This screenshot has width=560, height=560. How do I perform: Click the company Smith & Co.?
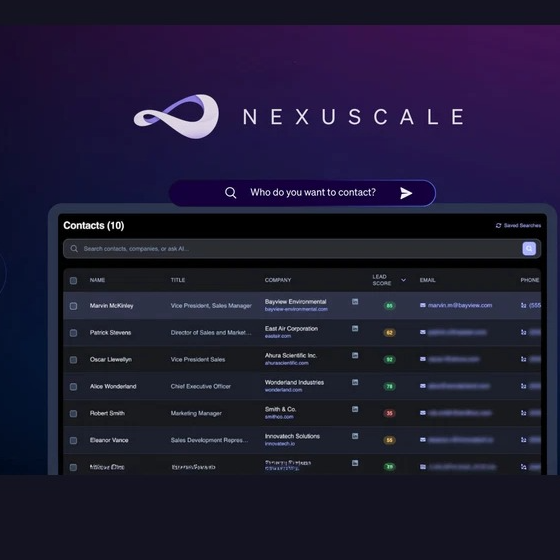tap(280, 409)
